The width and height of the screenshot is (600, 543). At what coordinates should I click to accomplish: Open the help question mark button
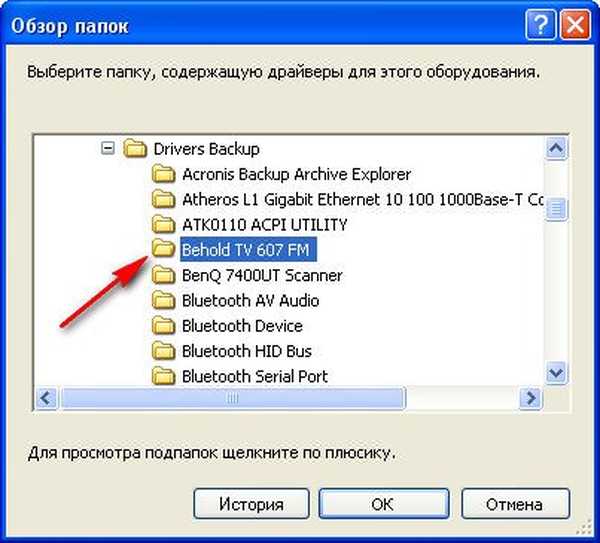541,24
